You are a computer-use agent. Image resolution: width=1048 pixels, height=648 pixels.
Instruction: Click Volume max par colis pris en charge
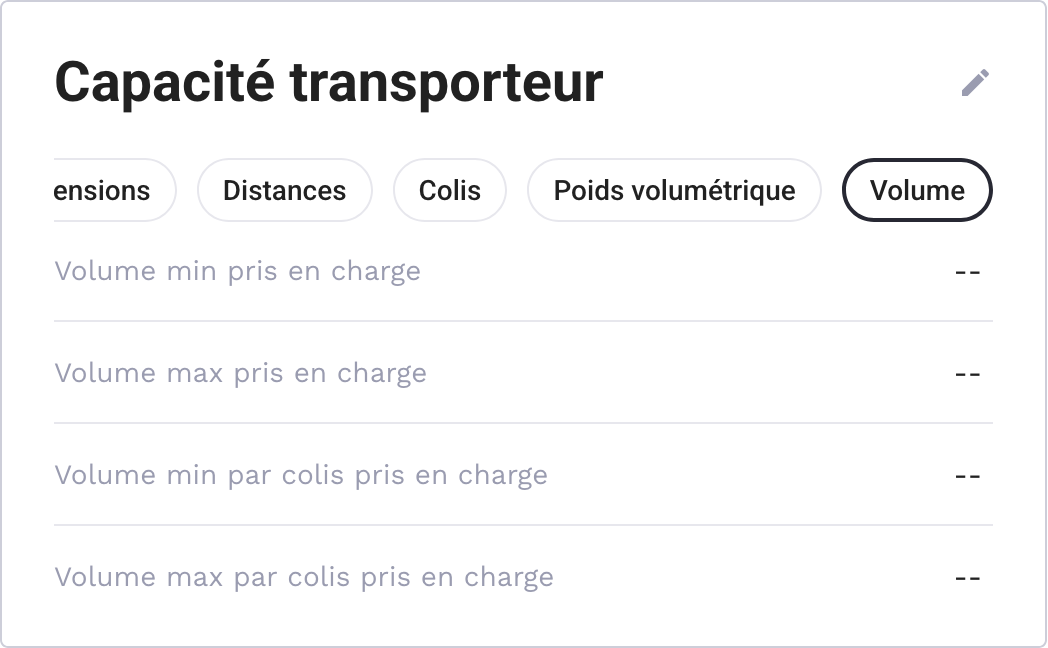point(304,577)
